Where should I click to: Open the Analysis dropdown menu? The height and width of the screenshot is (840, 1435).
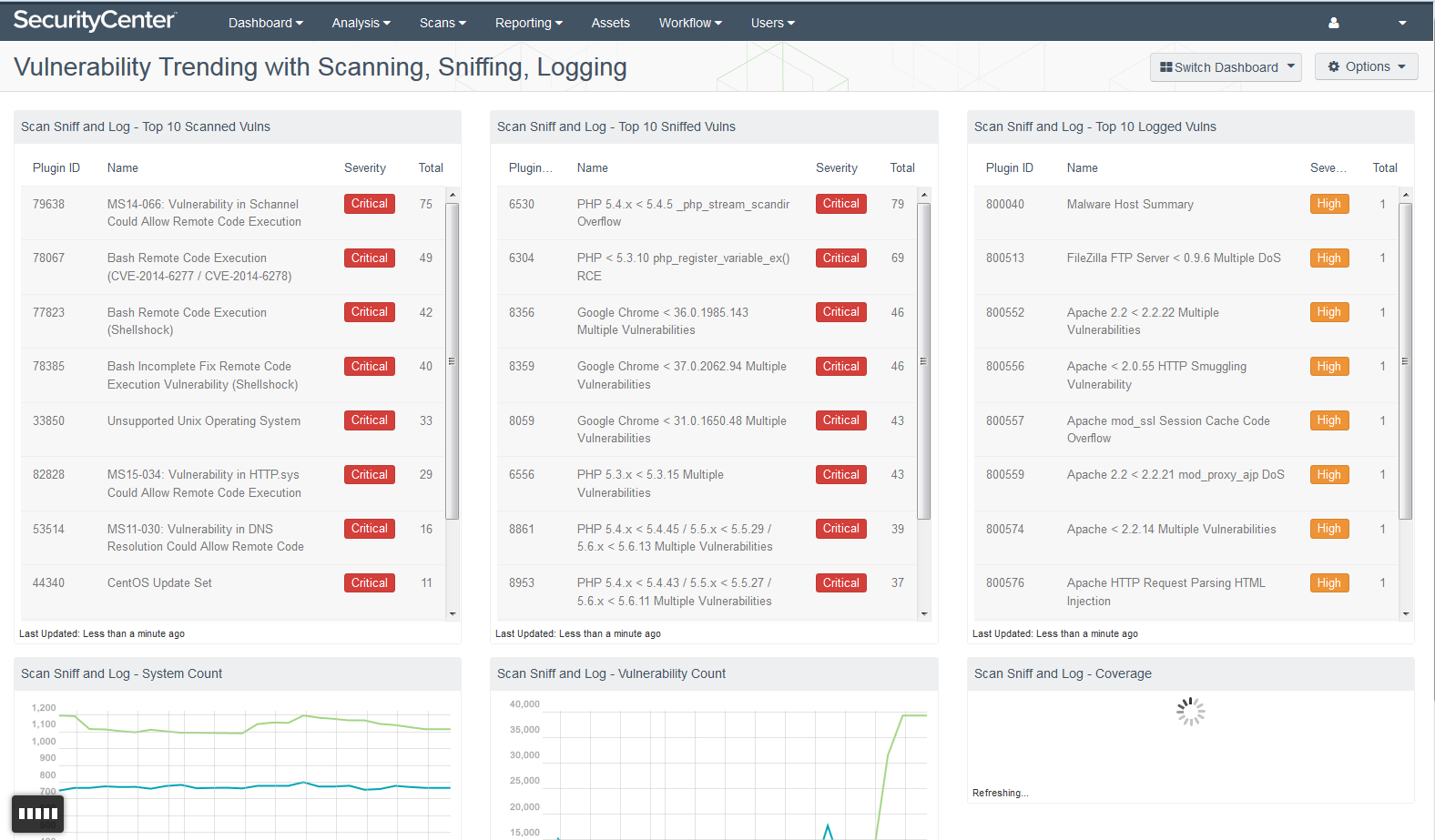point(361,23)
